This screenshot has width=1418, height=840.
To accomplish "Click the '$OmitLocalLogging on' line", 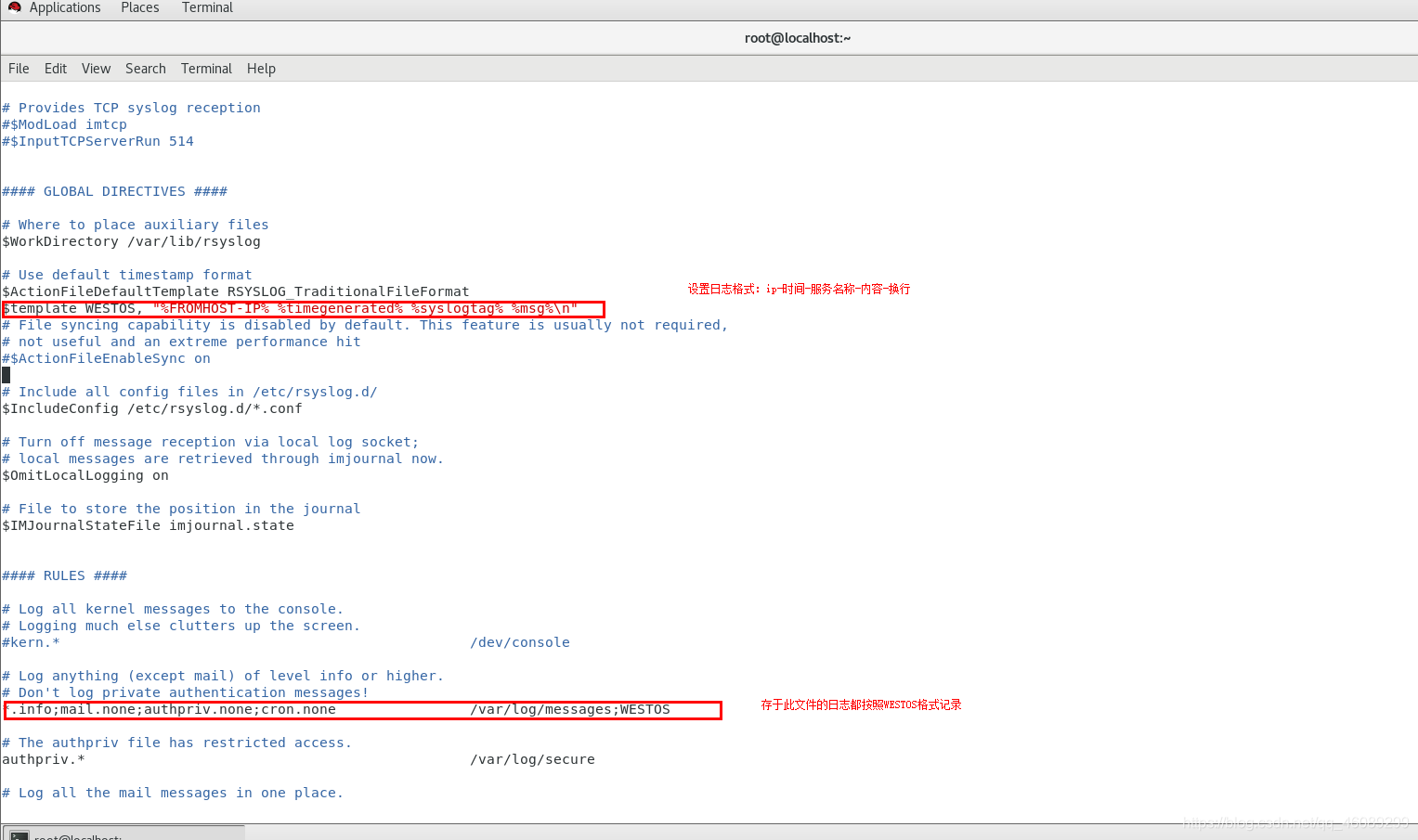I will [85, 475].
